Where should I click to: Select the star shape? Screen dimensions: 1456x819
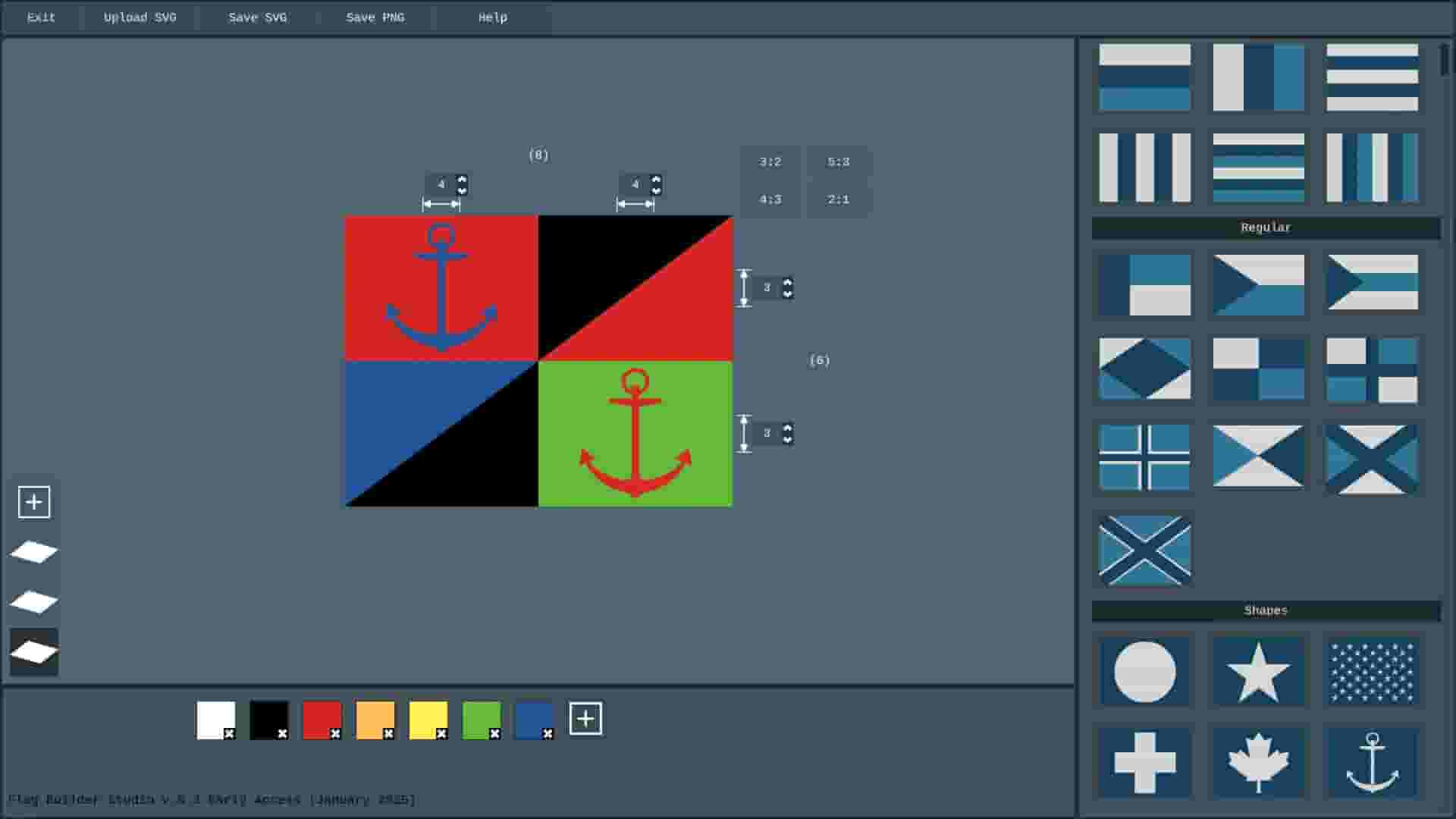[x=1259, y=670]
